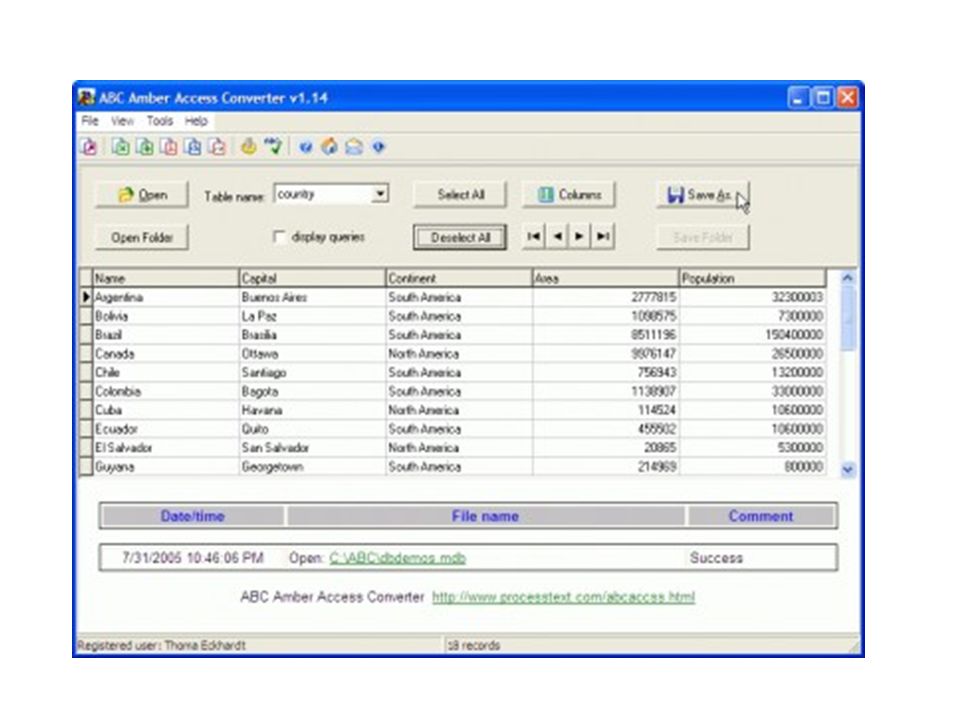The image size is (960, 720).
Task: Click Deselect All button
Action: [x=460, y=238]
